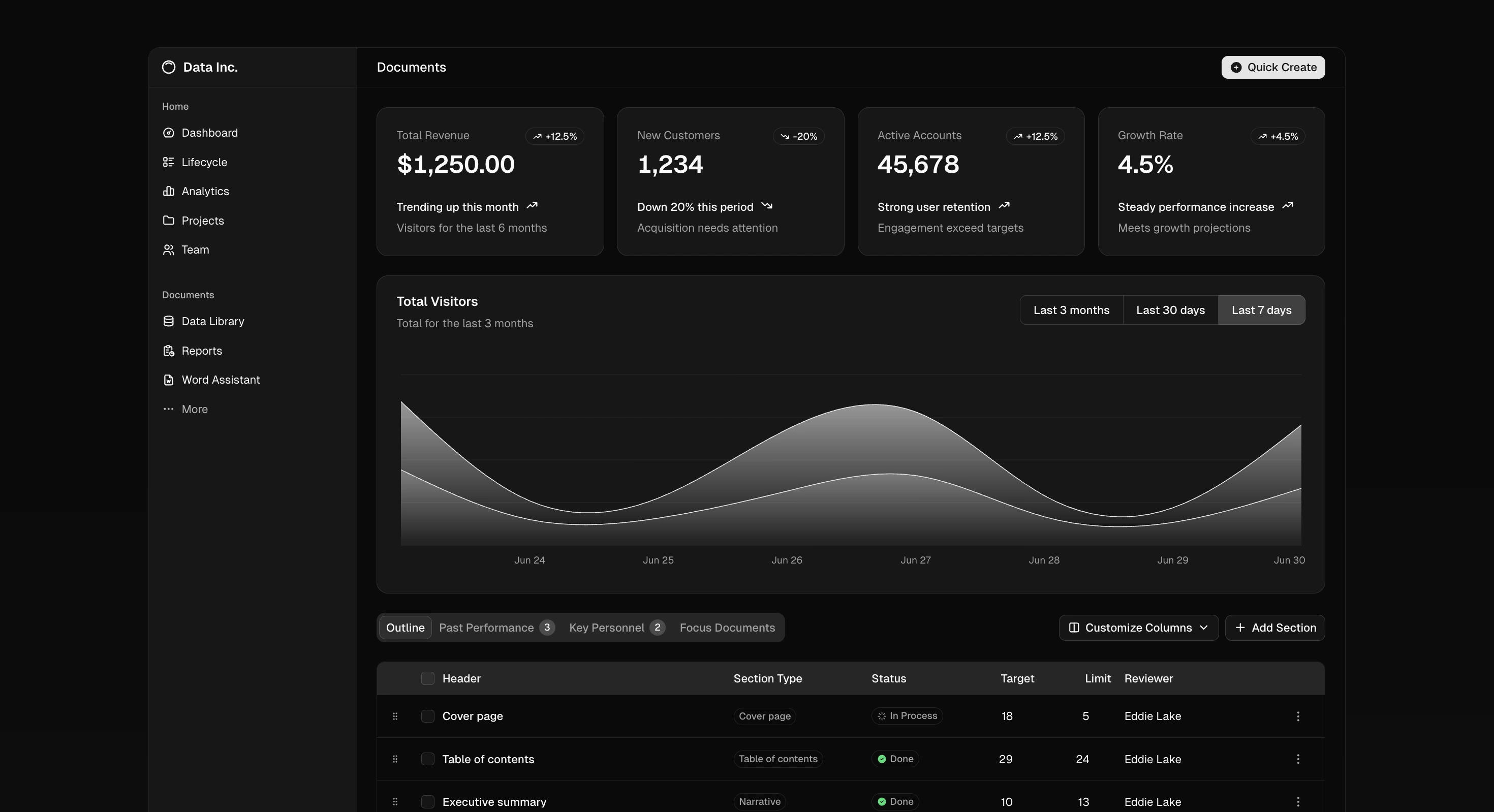Viewport: 1494px width, 812px height.
Task: Check the Cover page row checkbox
Action: [x=427, y=716]
